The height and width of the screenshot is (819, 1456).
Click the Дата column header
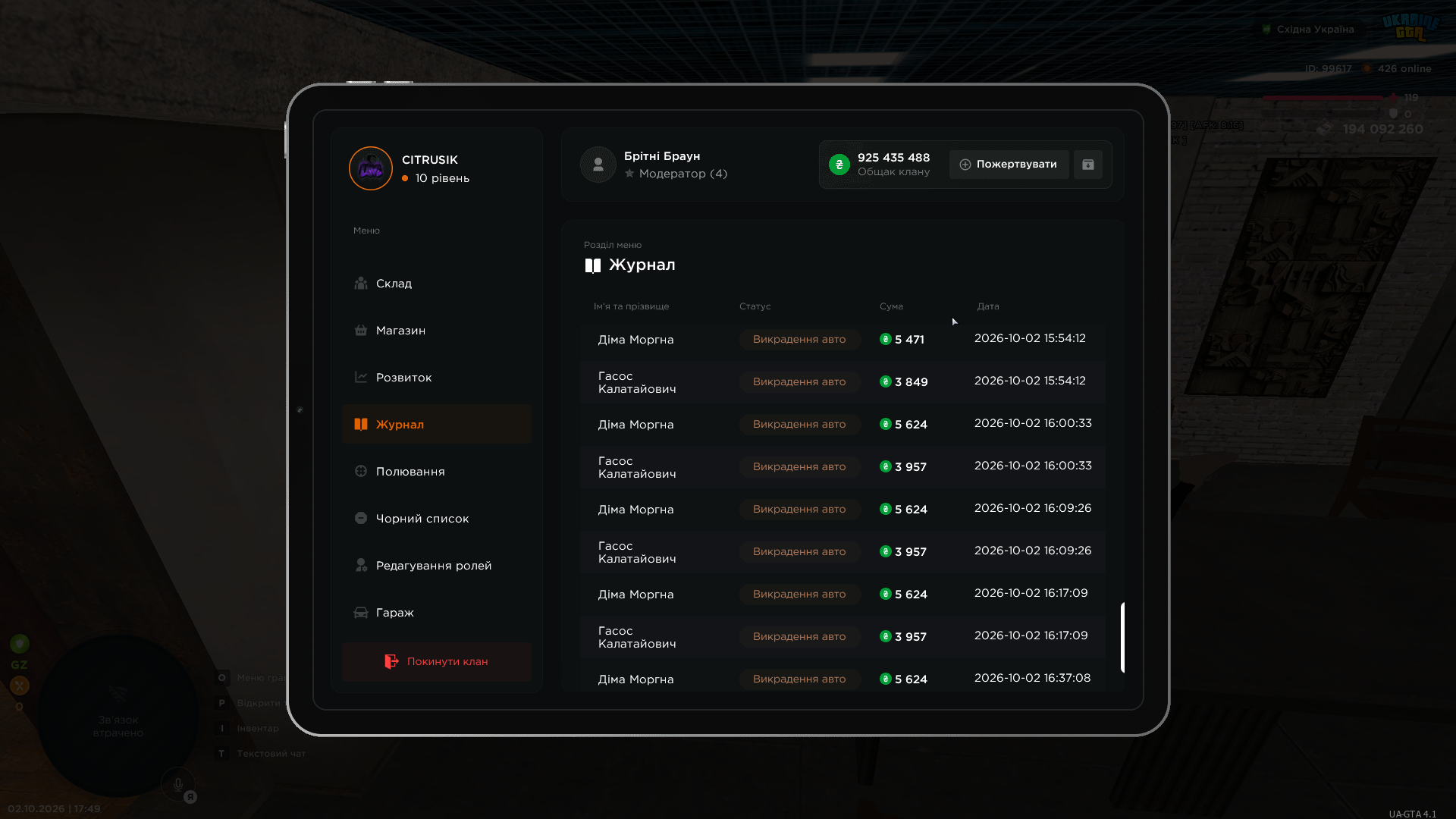point(988,306)
